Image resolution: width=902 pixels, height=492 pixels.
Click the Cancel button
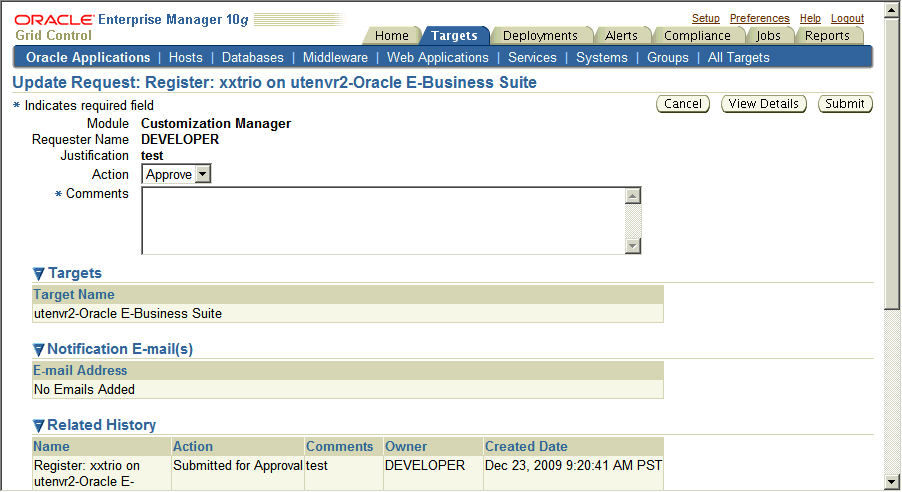coord(683,104)
